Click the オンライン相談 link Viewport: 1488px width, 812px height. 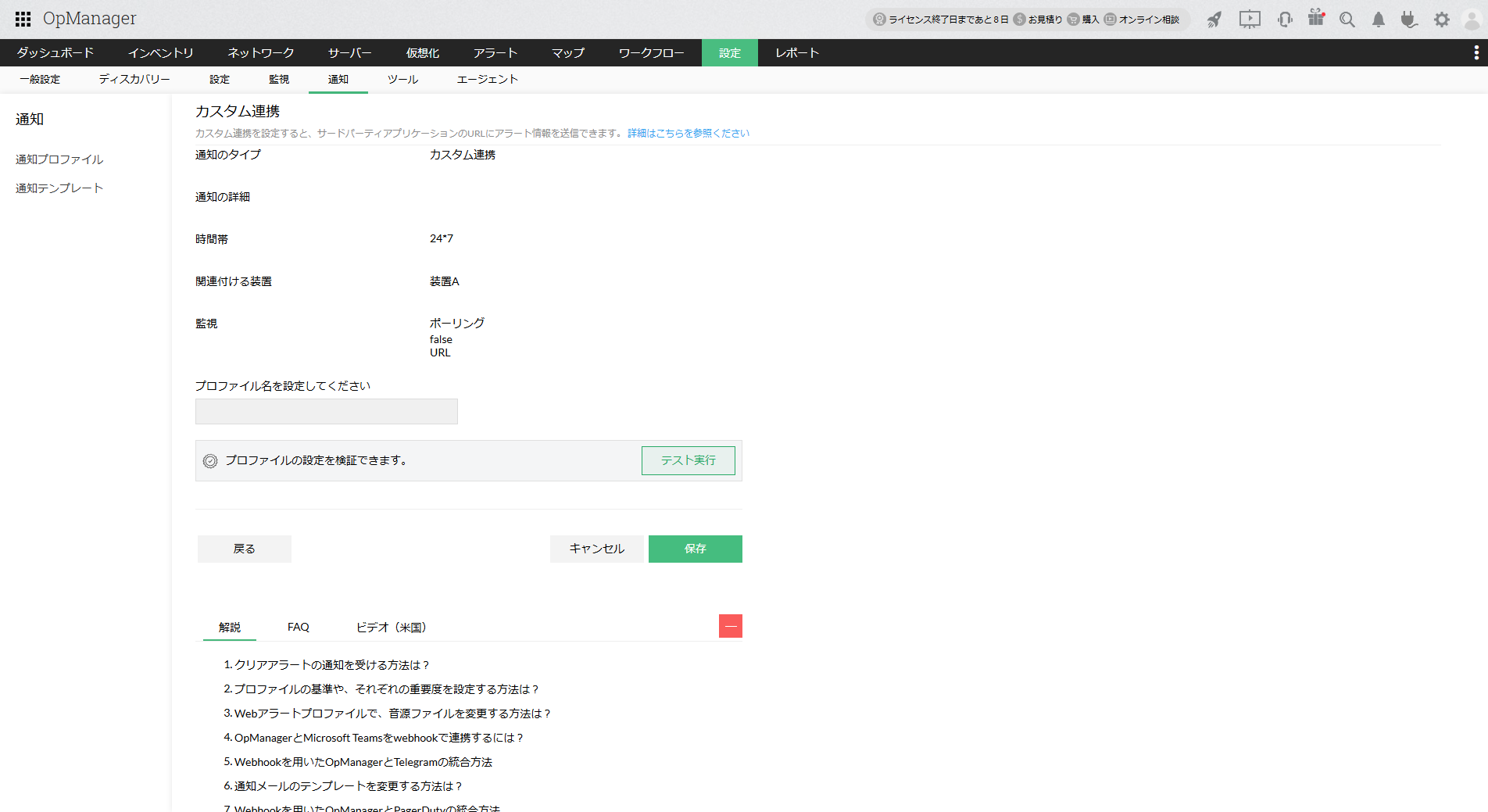(x=1149, y=20)
